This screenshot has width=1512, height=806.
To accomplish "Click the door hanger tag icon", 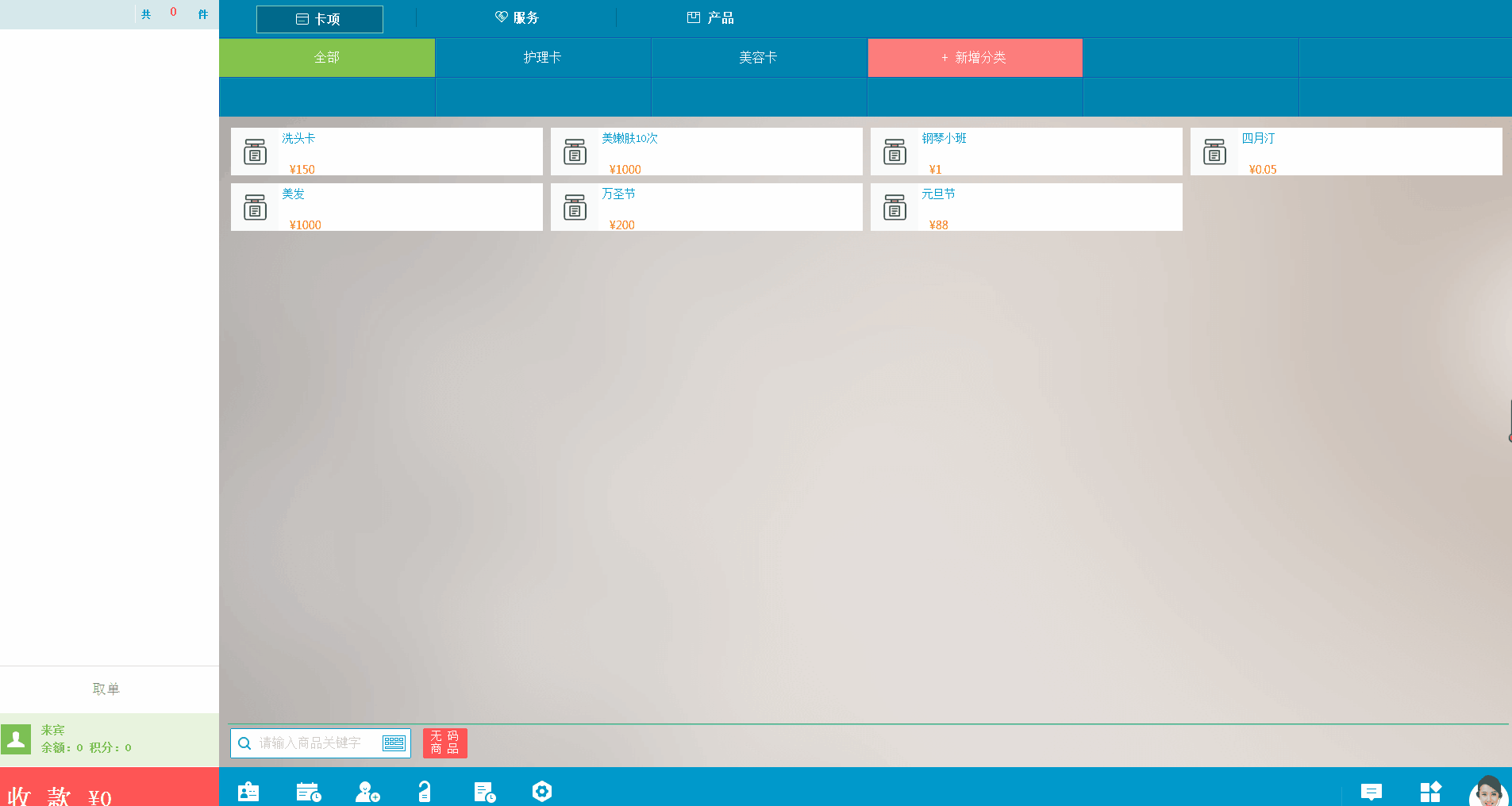I will [425, 792].
